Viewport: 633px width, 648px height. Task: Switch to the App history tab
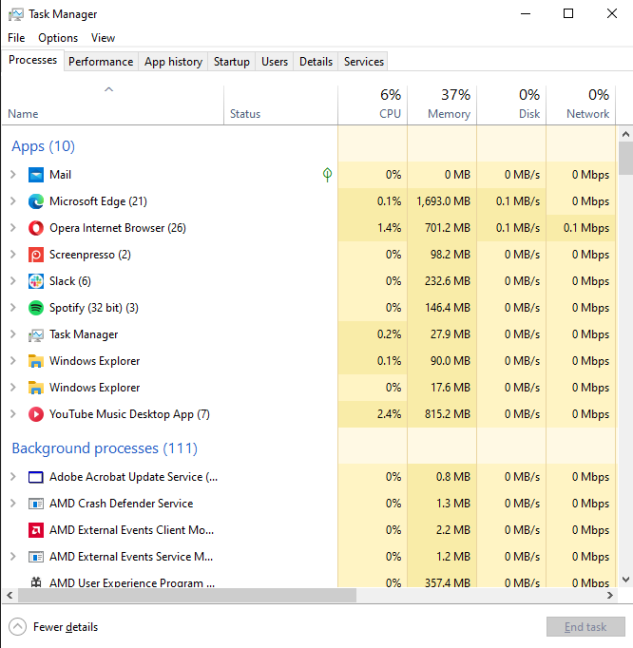click(173, 62)
